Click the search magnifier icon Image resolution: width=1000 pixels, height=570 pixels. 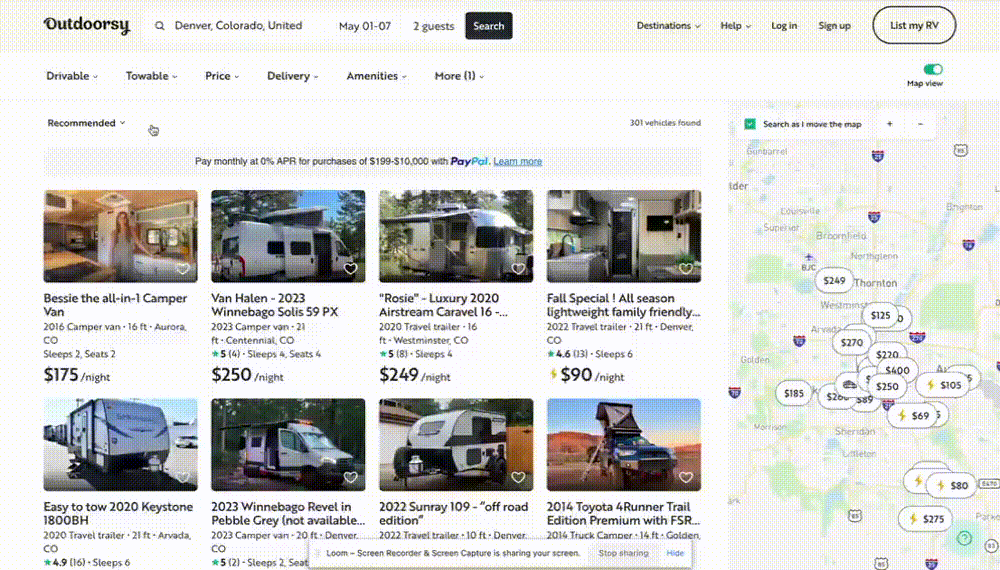click(x=159, y=26)
